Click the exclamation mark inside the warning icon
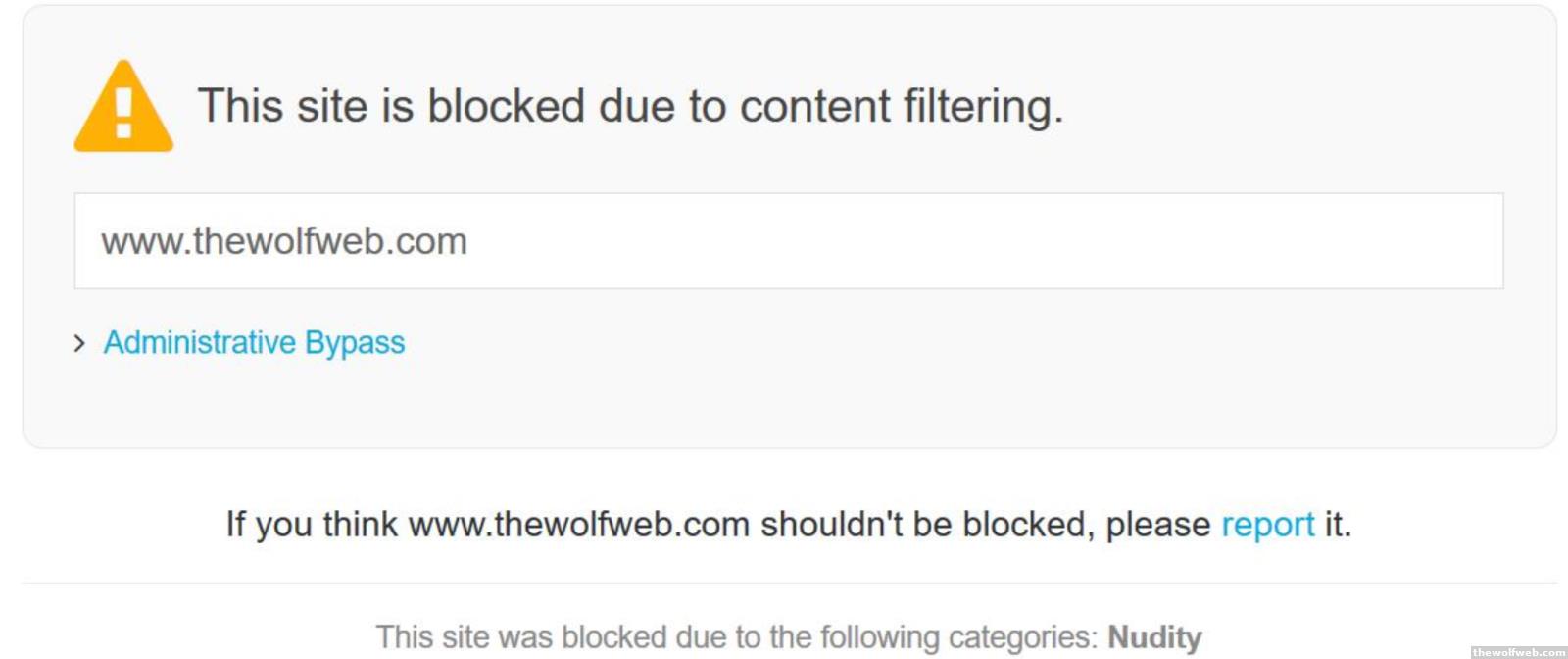1568x659 pixels. (123, 113)
